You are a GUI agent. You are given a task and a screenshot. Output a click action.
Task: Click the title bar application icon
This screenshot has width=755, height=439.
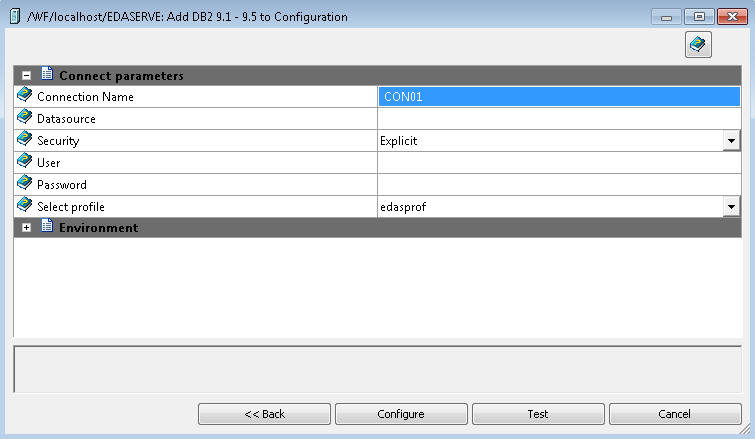coord(15,16)
